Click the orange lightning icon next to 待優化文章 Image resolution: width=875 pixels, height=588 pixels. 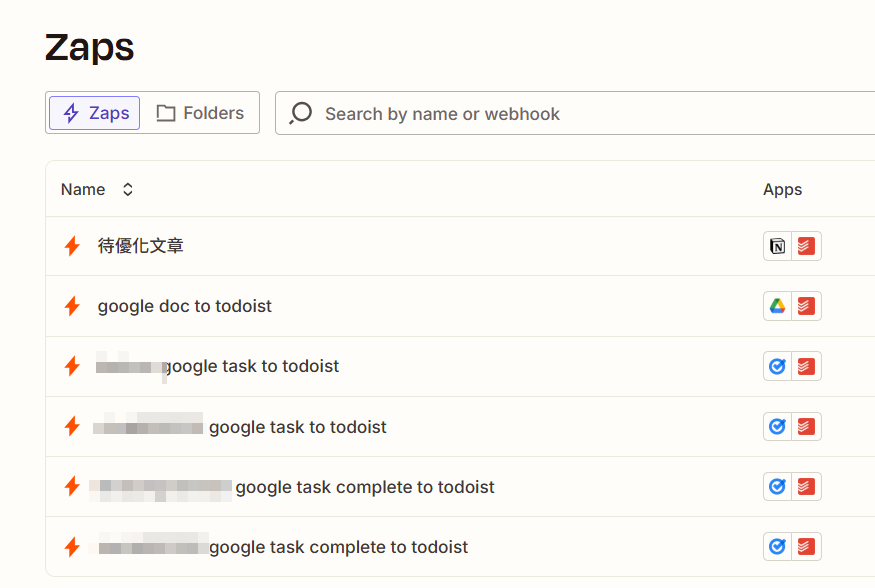tap(71, 245)
